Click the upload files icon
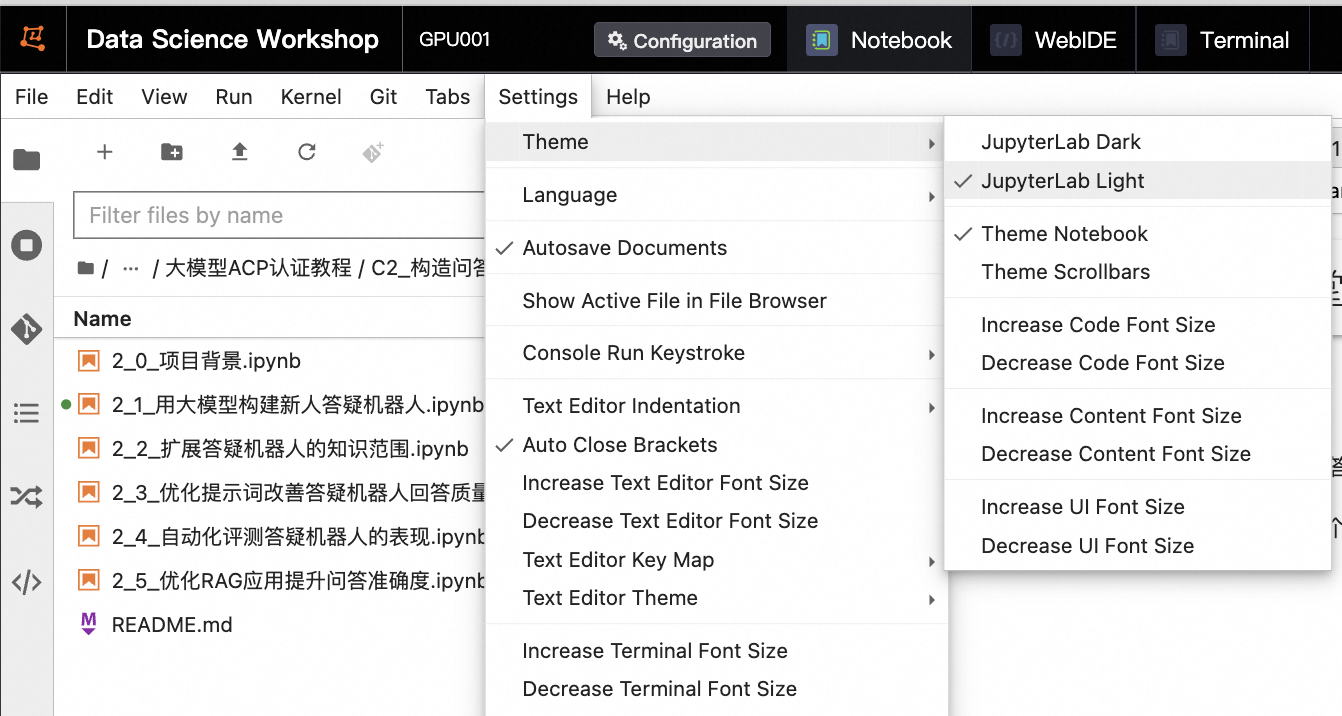This screenshot has width=1342, height=716. pyautogui.click(x=239, y=152)
